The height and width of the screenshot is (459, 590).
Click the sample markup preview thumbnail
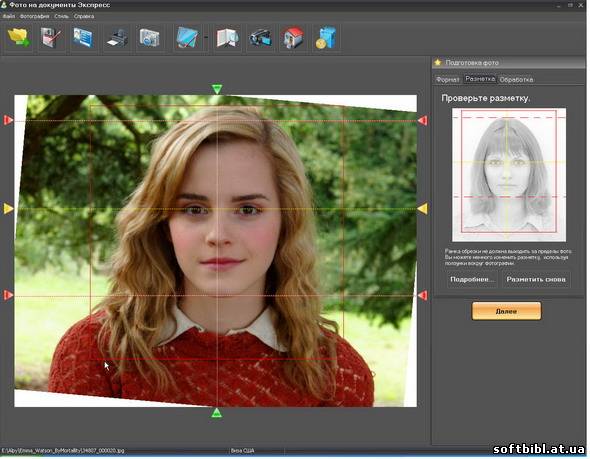click(x=509, y=175)
